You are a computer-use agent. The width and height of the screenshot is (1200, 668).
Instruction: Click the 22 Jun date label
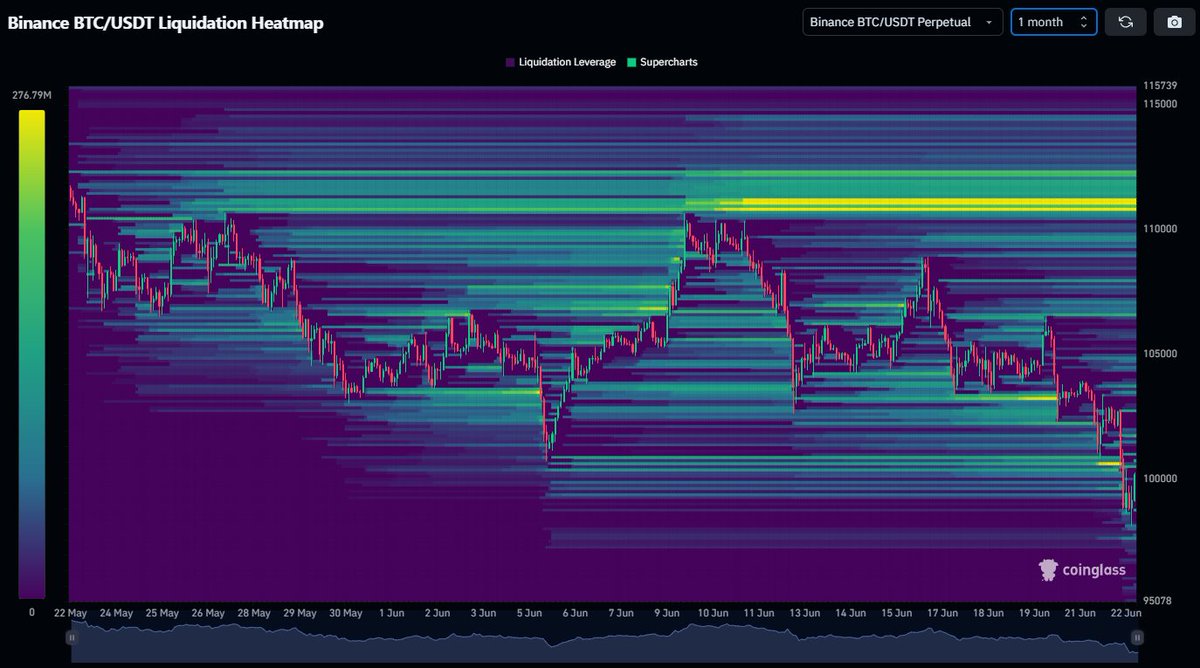tap(1127, 613)
